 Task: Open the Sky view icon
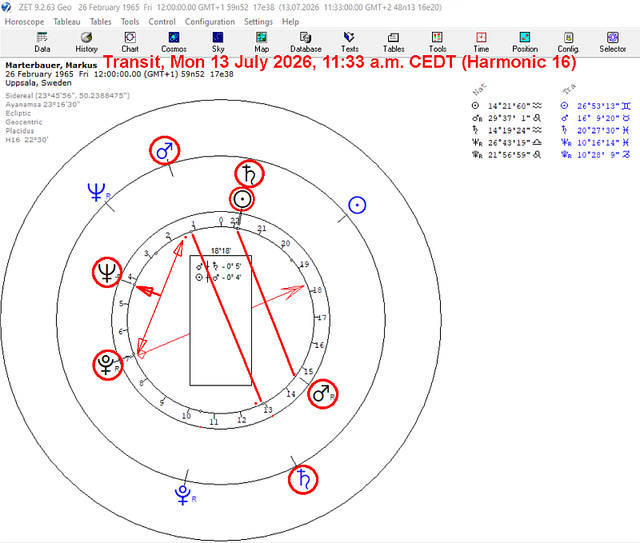pos(218,38)
